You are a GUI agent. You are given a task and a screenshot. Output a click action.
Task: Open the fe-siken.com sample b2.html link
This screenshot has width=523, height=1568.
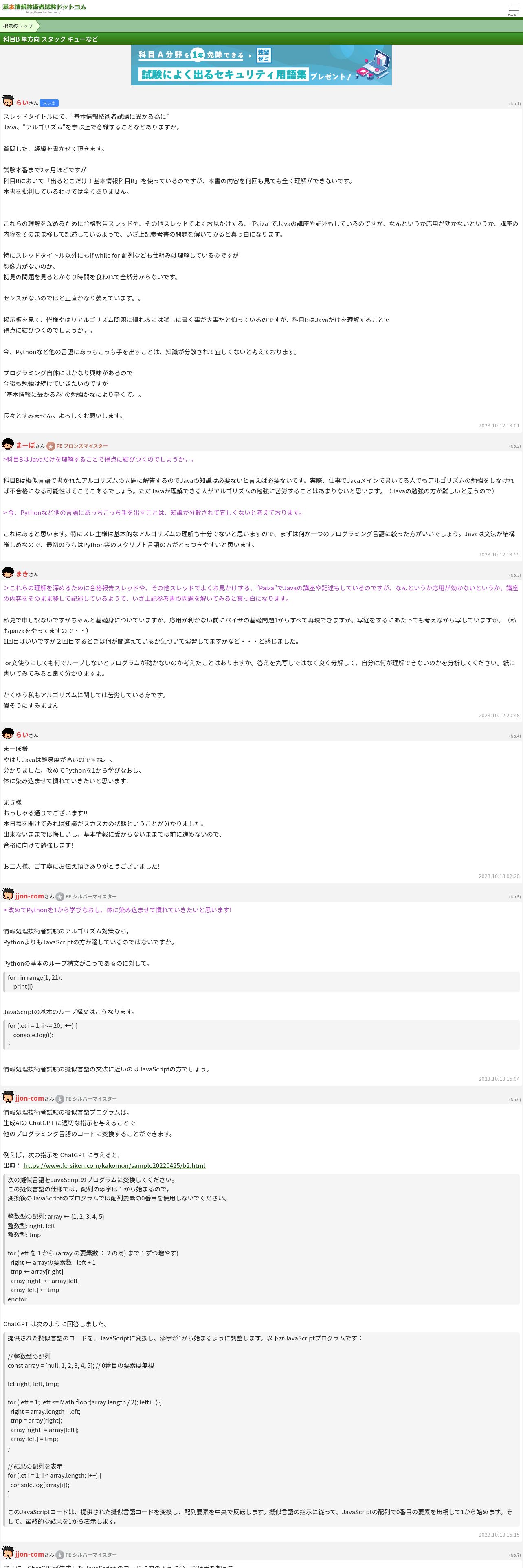[114, 1165]
